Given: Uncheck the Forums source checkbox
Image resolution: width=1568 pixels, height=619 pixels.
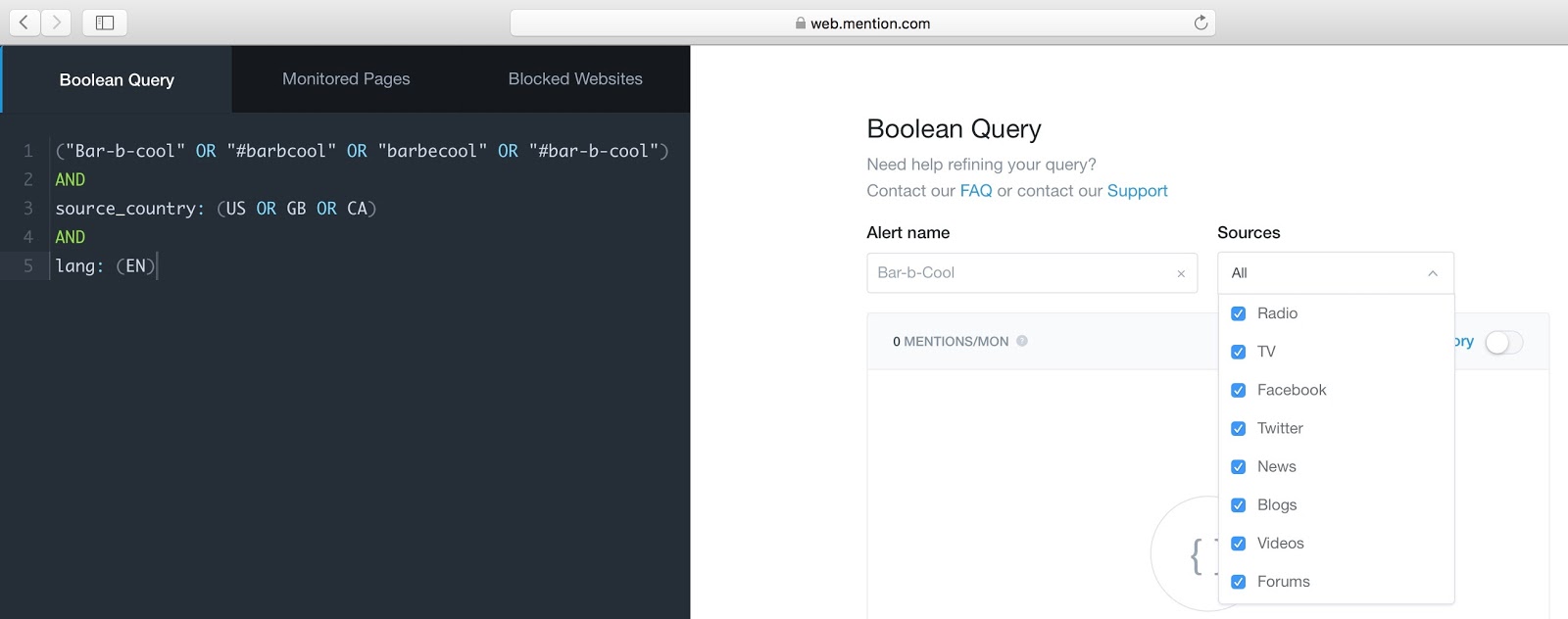Looking at the screenshot, I should pos(1238,581).
